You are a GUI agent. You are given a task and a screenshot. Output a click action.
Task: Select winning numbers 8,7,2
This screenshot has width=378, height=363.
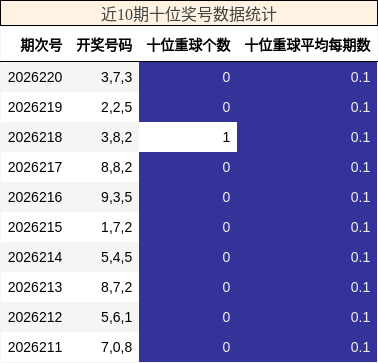pos(117,287)
